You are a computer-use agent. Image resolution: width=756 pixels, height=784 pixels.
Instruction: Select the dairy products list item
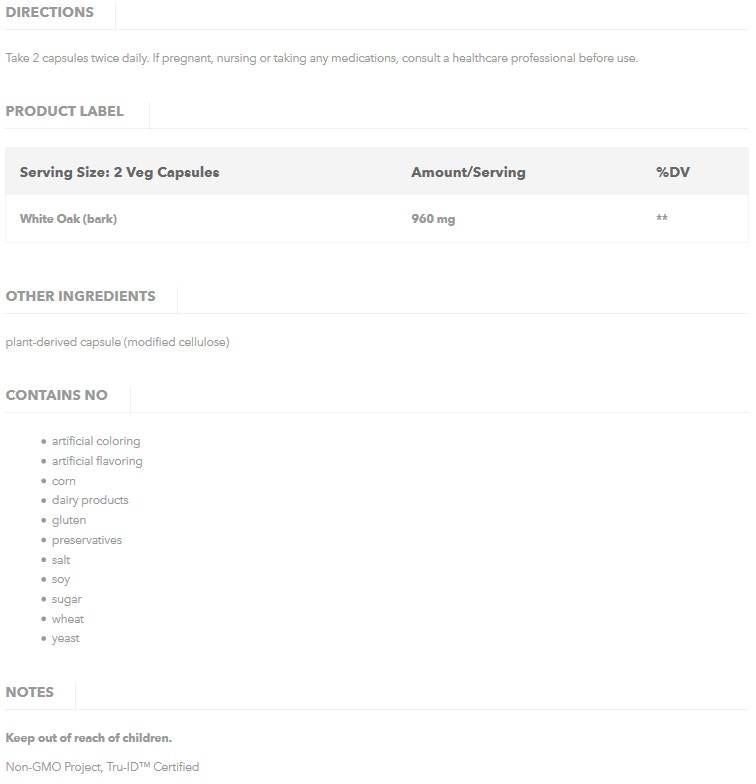90,500
